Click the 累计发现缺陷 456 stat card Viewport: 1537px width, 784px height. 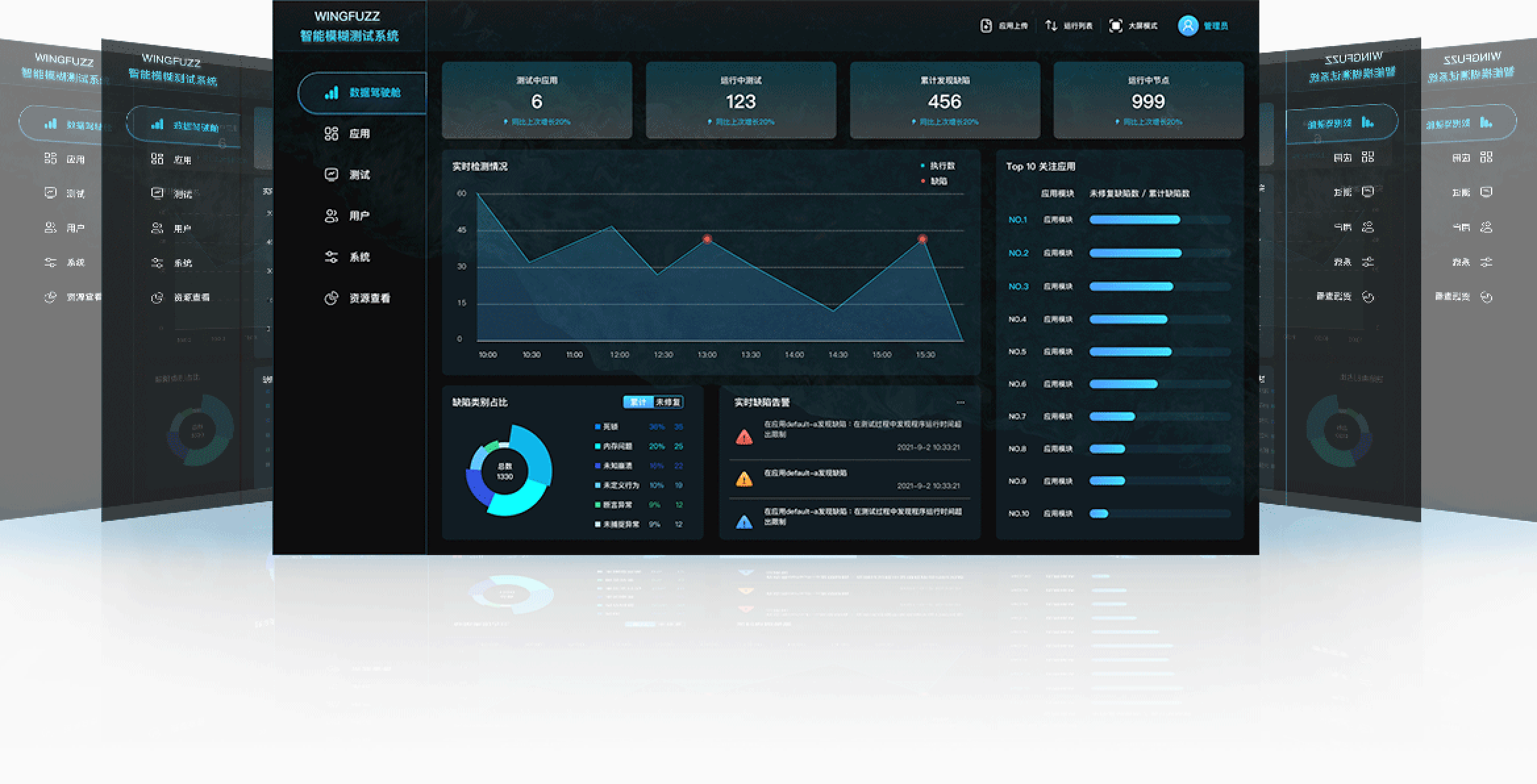pos(945,100)
